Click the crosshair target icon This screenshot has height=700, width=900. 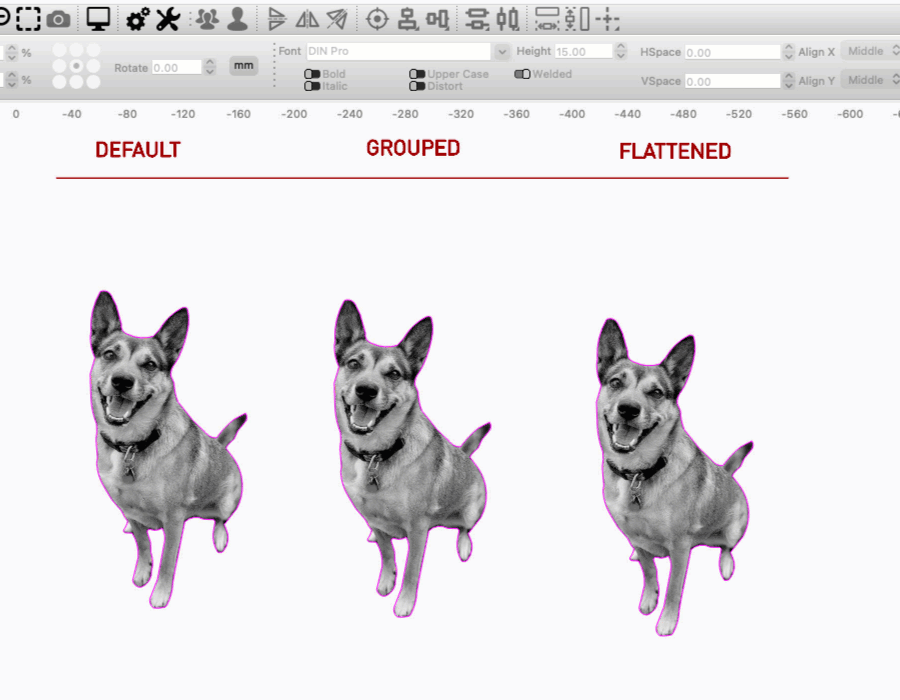pos(377,18)
